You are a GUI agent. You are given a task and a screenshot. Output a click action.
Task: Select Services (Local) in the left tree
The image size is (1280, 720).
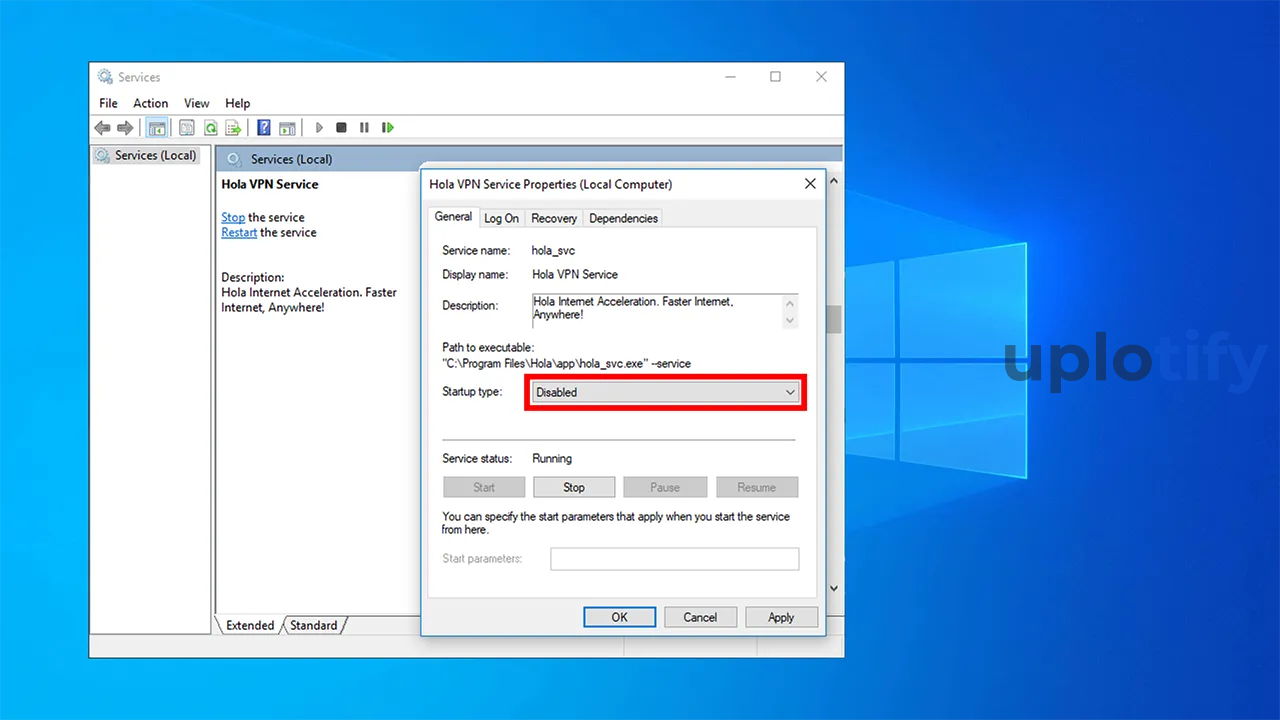(146, 156)
